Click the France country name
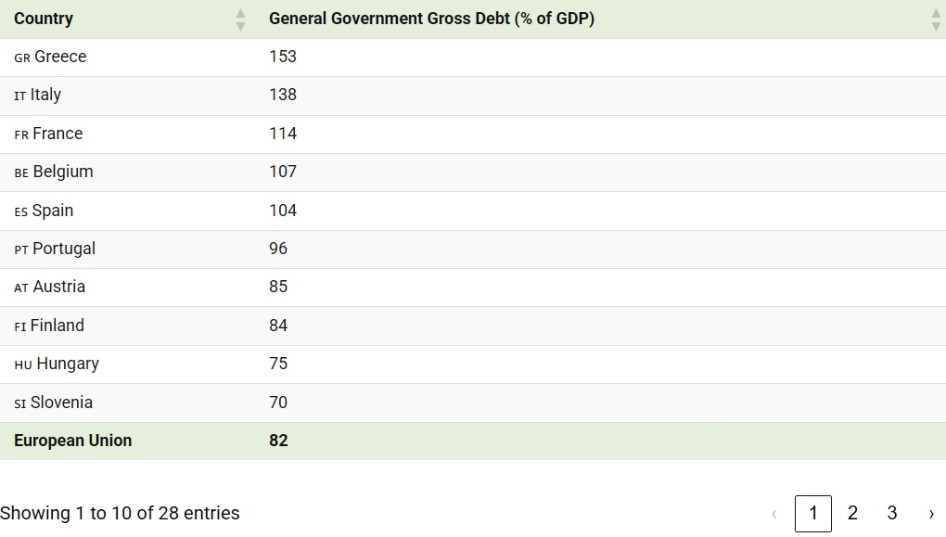Image resolution: width=946 pixels, height=537 pixels. (57, 134)
